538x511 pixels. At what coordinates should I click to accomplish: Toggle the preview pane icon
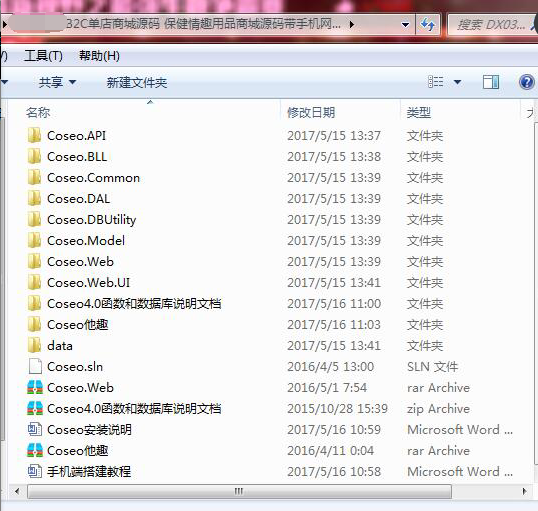point(491,82)
